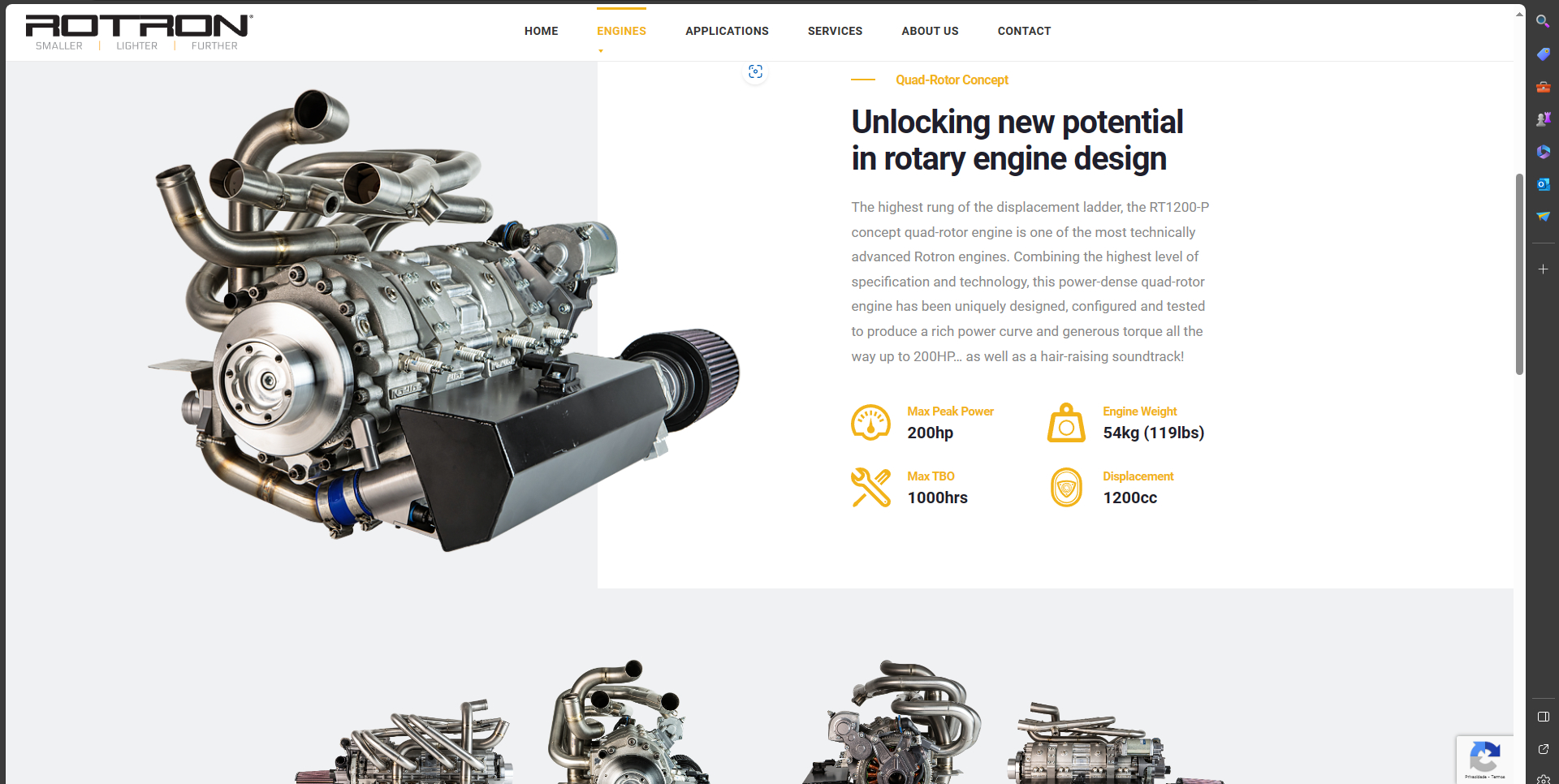Open the APPLICATIONS menu item
1559x784 pixels.
[x=727, y=31]
